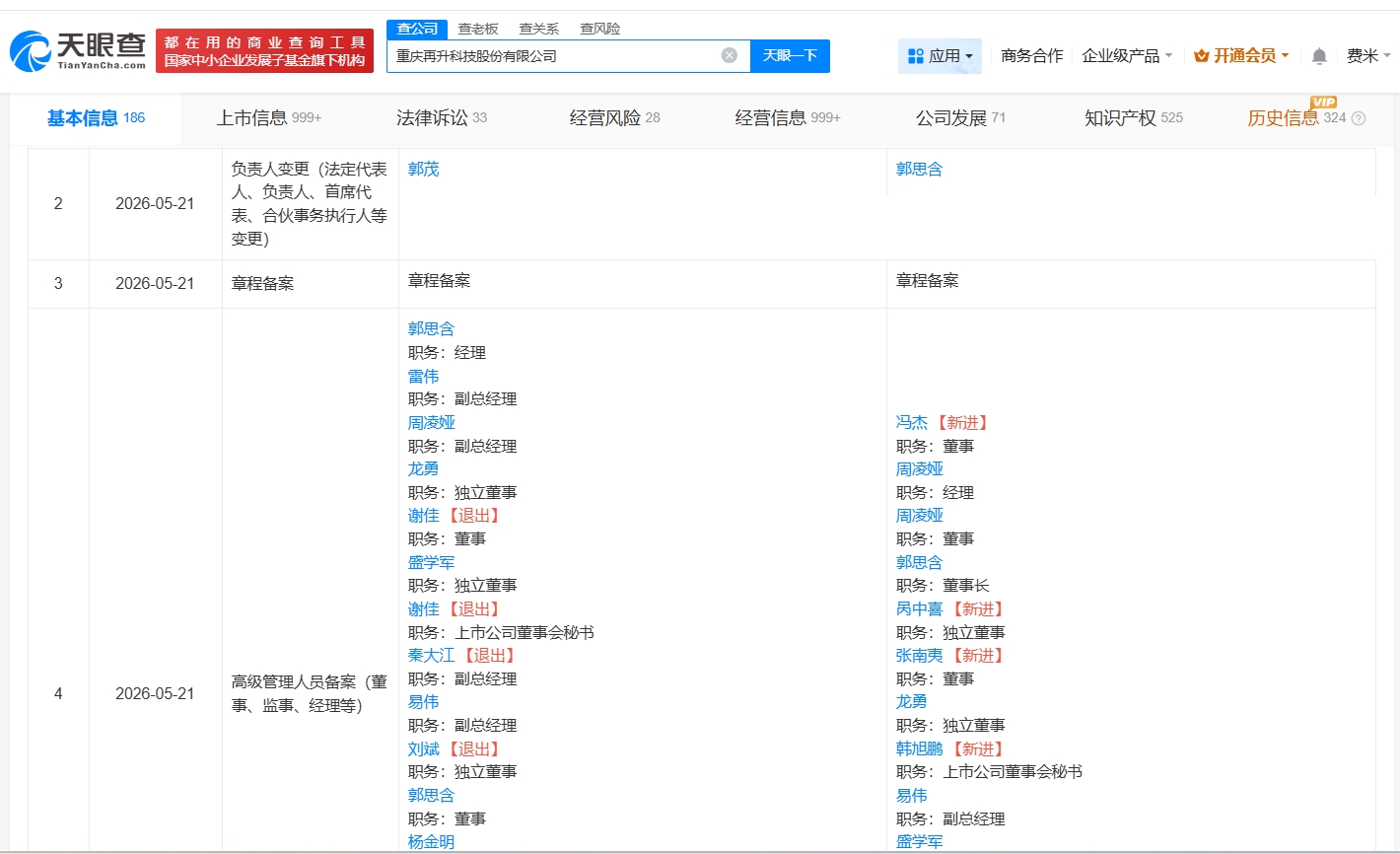Open 盛学军 link in the after-change column

[x=920, y=842]
